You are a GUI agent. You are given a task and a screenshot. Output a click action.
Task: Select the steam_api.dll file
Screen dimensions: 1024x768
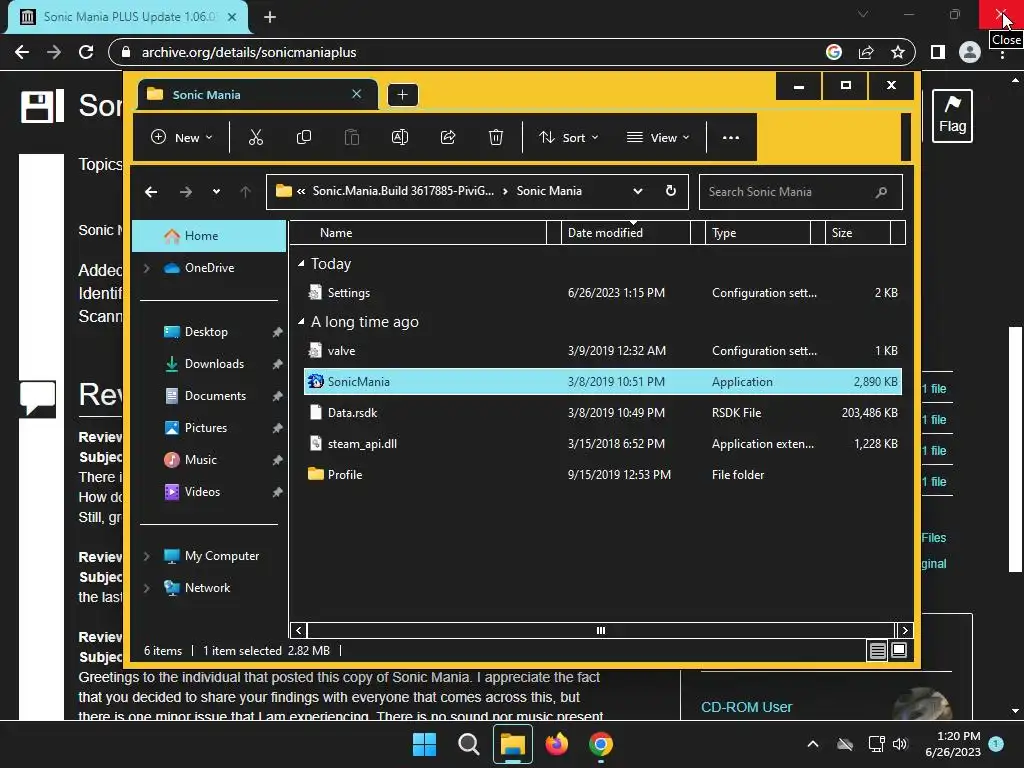(603, 443)
